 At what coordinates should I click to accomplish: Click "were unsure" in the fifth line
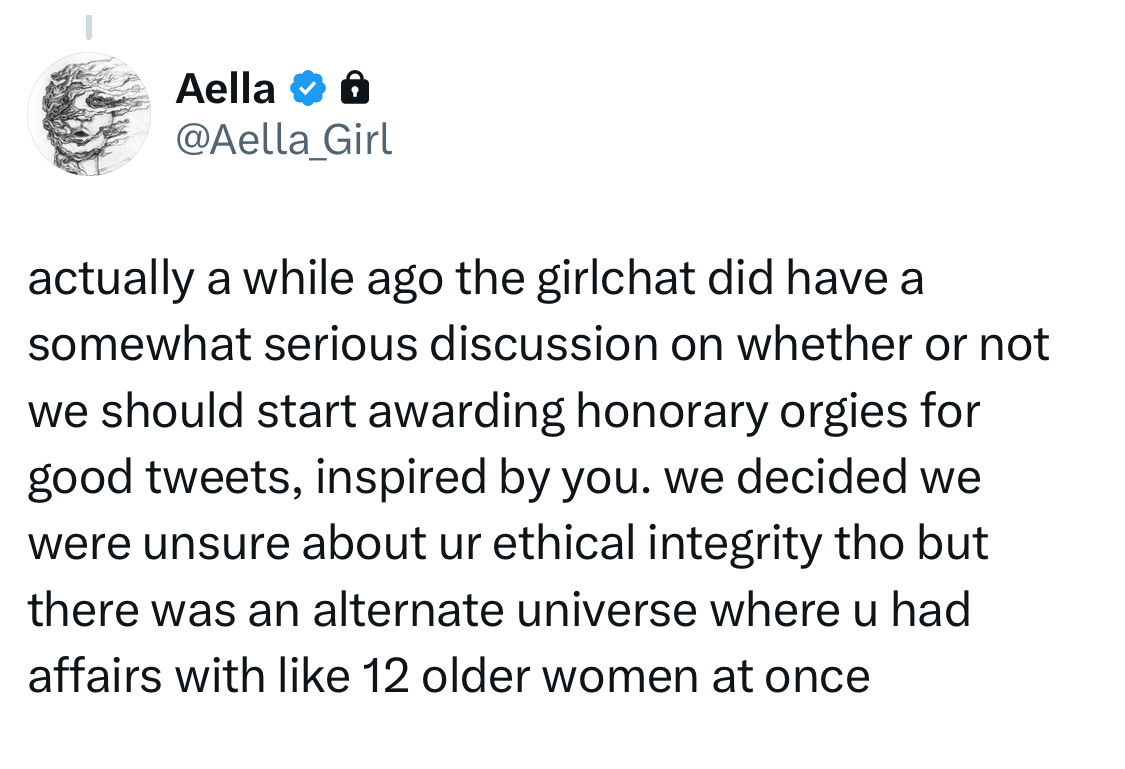159,543
